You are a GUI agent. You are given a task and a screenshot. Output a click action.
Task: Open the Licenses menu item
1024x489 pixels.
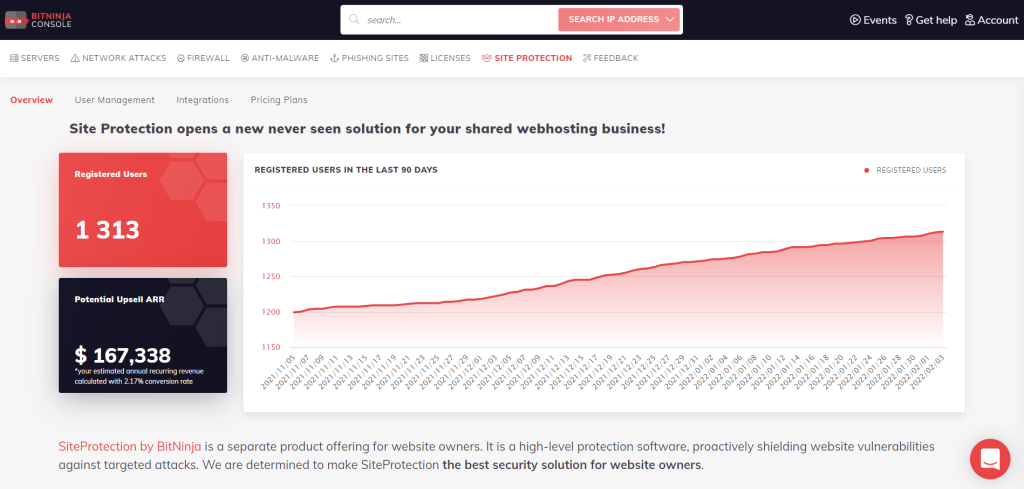point(445,58)
